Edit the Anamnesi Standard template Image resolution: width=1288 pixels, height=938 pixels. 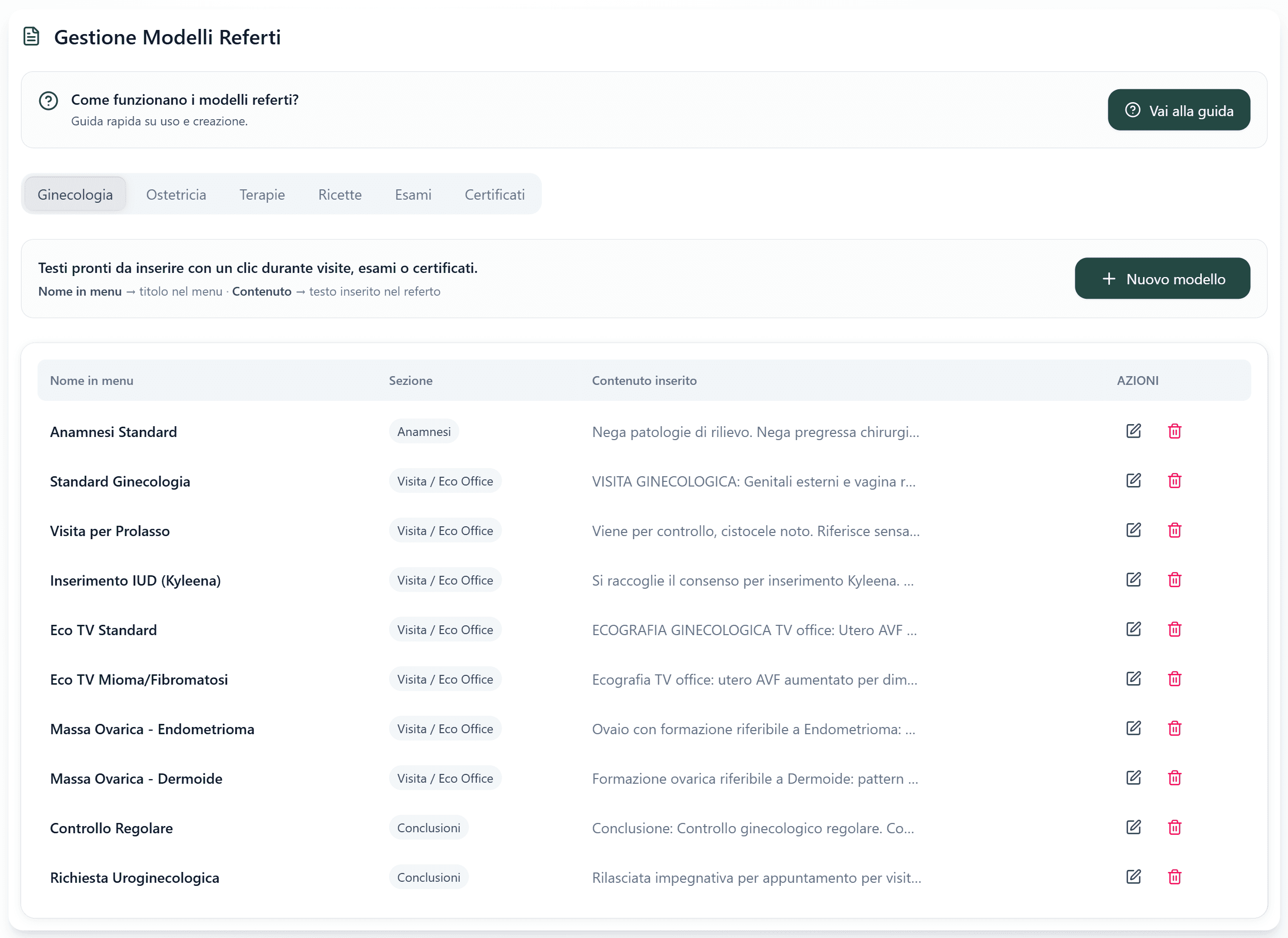coord(1134,431)
